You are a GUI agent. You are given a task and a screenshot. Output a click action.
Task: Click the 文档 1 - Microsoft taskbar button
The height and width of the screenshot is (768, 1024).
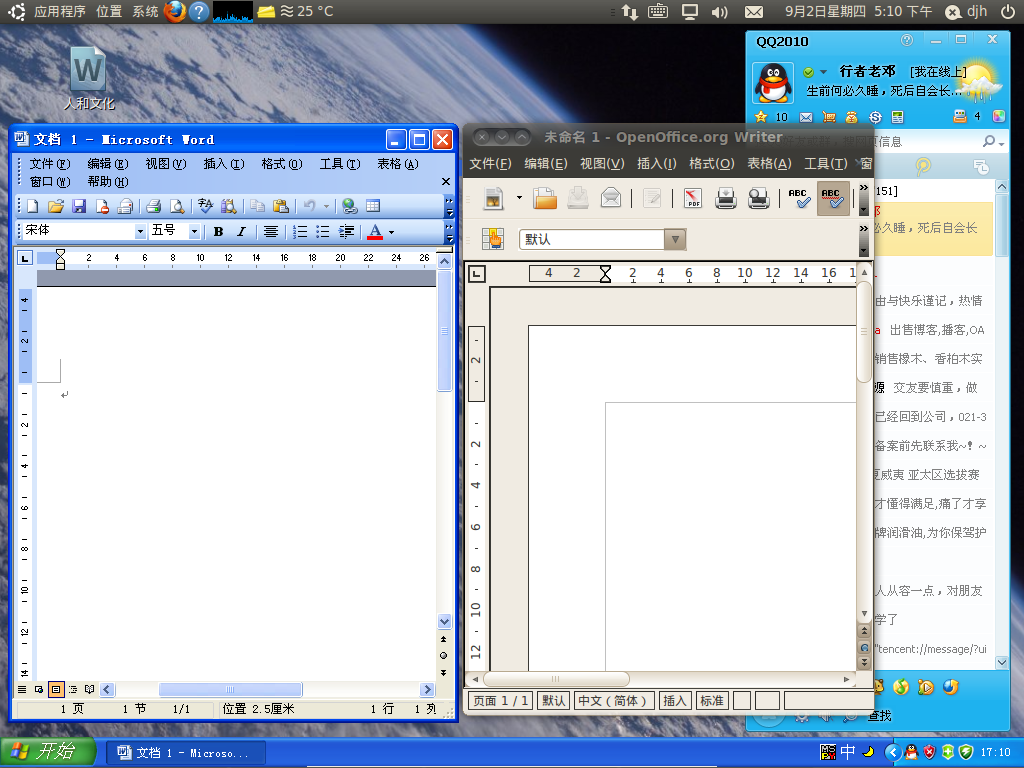(x=185, y=753)
